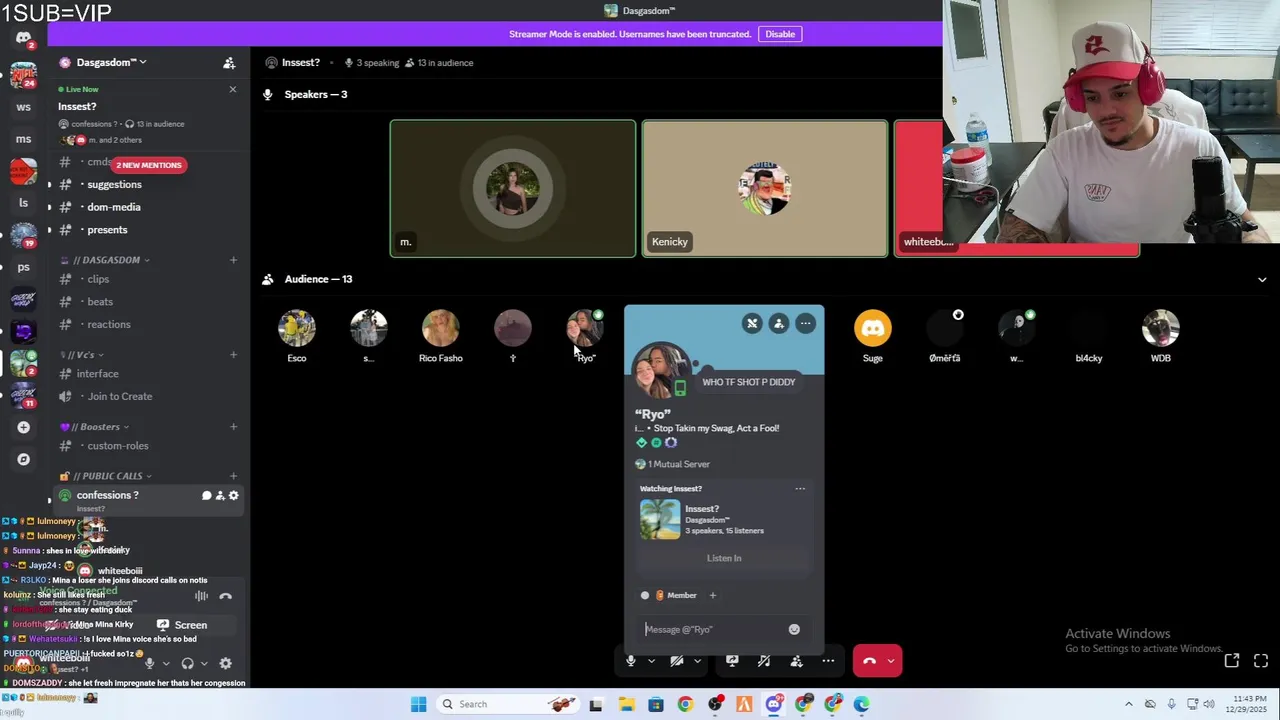Open the 'ls' server in sidebar
The width and height of the screenshot is (1280, 720).
tap(23, 203)
